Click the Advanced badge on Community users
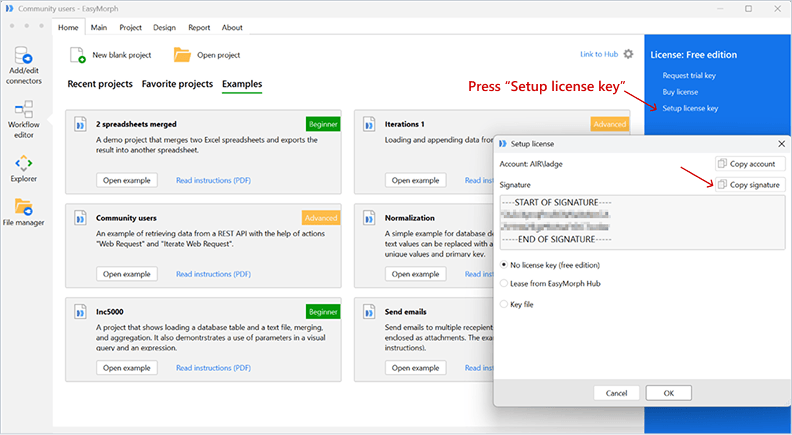This screenshot has height=435, width=792. click(x=321, y=218)
